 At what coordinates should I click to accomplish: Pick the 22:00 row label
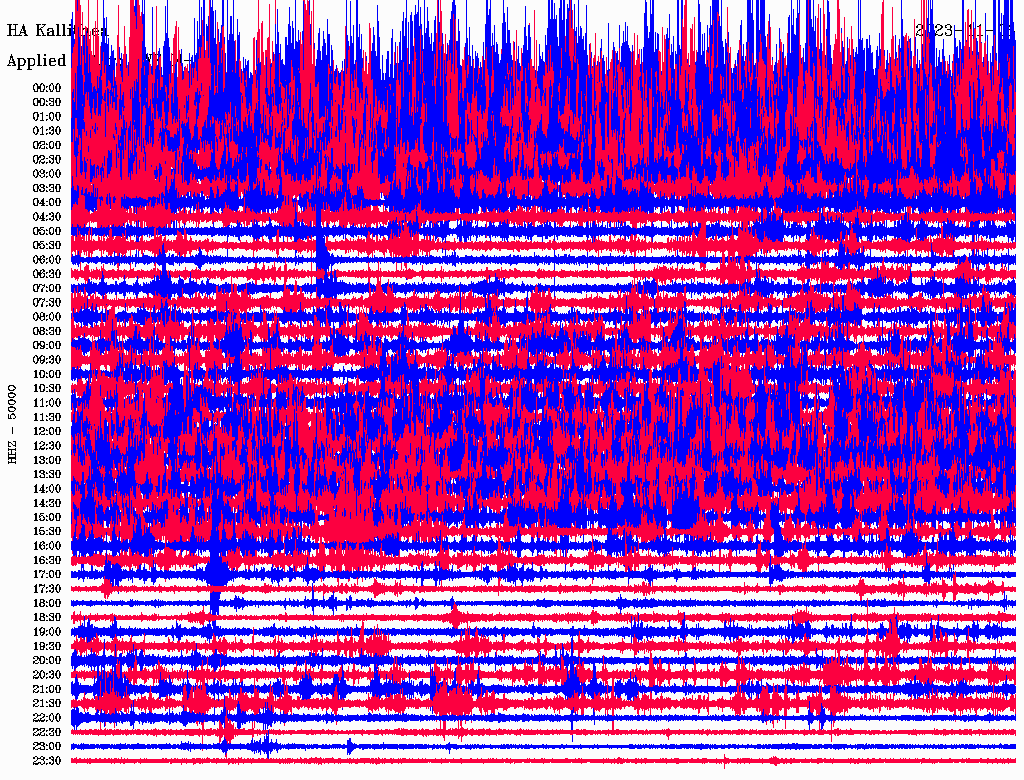(x=47, y=718)
